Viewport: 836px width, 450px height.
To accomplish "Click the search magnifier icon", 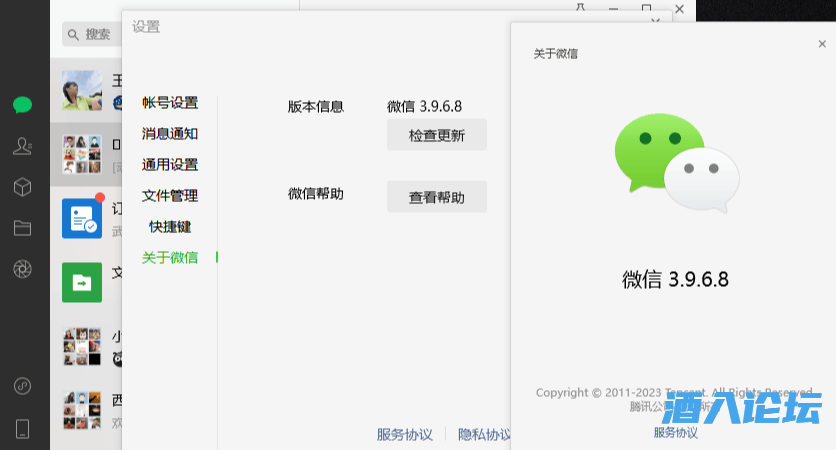I will tap(73, 35).
